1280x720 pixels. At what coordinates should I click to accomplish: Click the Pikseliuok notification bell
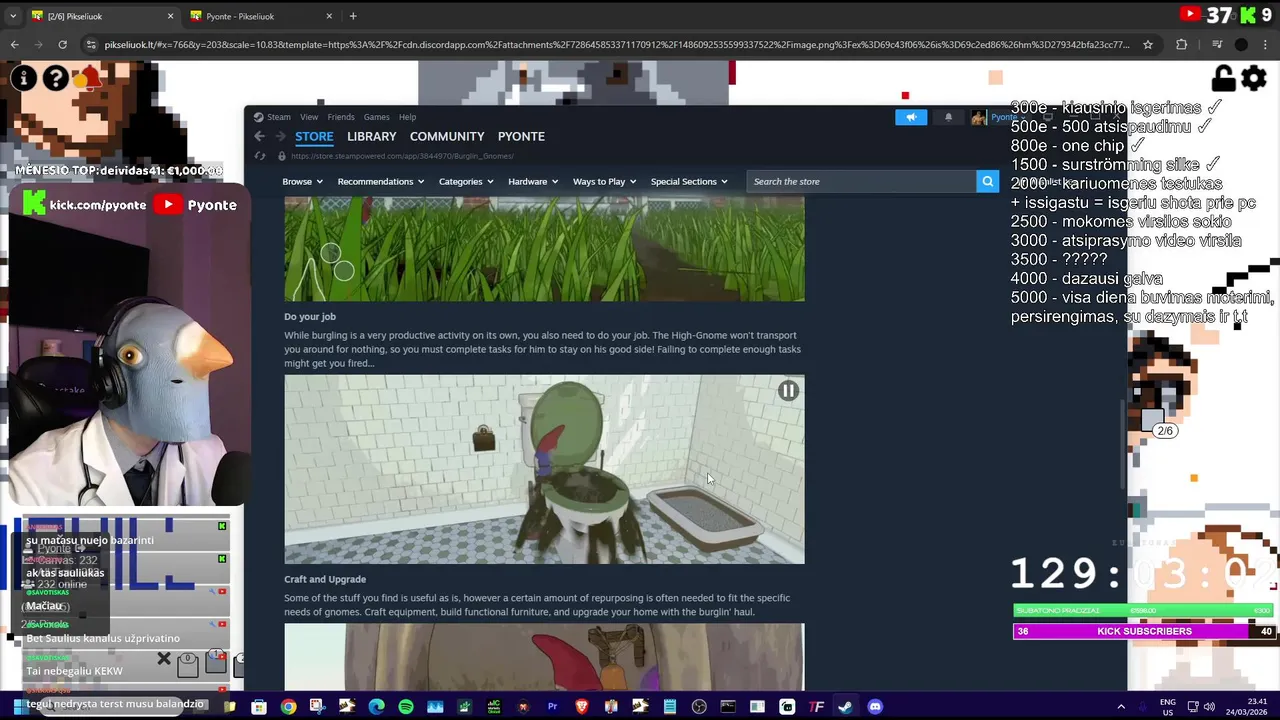[x=90, y=78]
